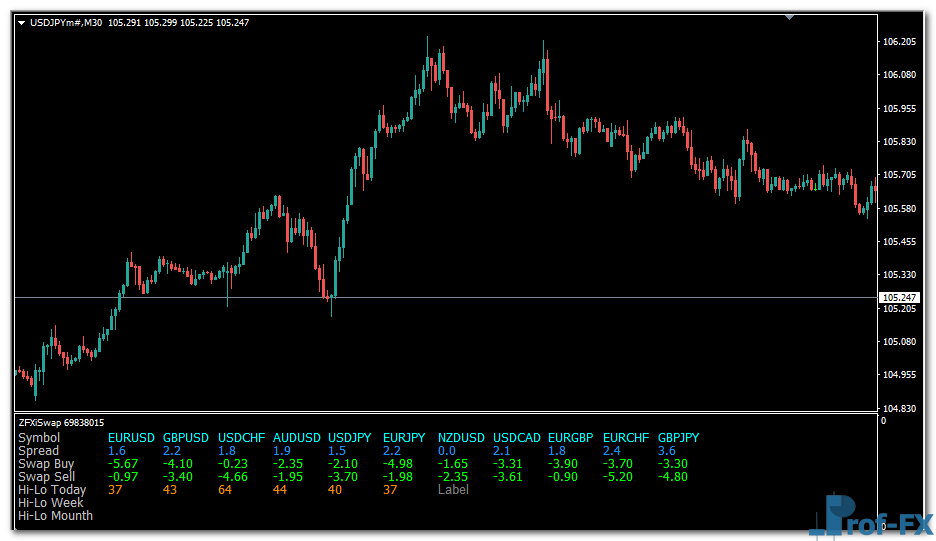Select GBPJPY at the end of symbols
Image resolution: width=936 pixels, height=541 pixels.
pos(678,438)
